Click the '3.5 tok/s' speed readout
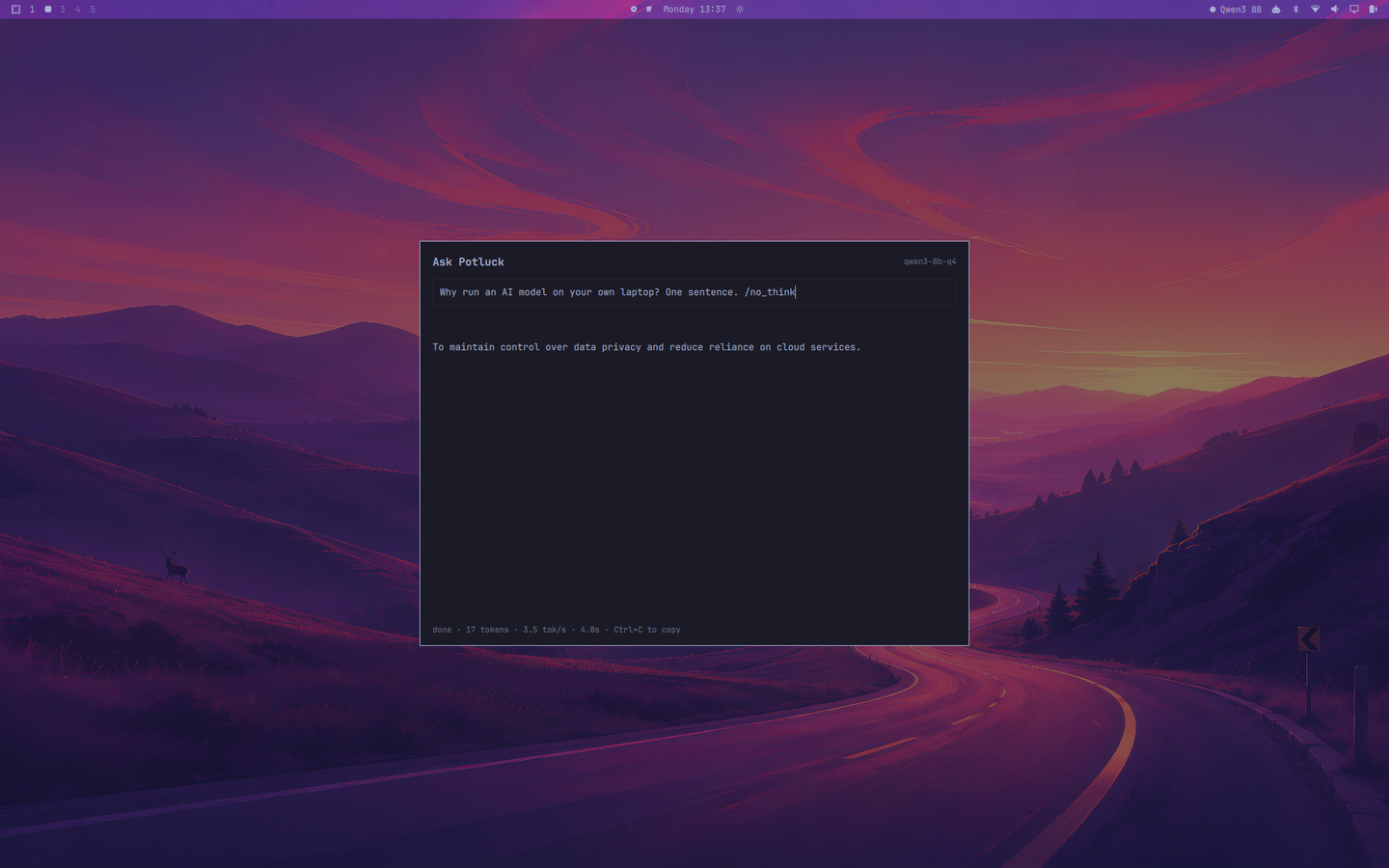Screen dimensions: 1389x868 tap(544, 630)
